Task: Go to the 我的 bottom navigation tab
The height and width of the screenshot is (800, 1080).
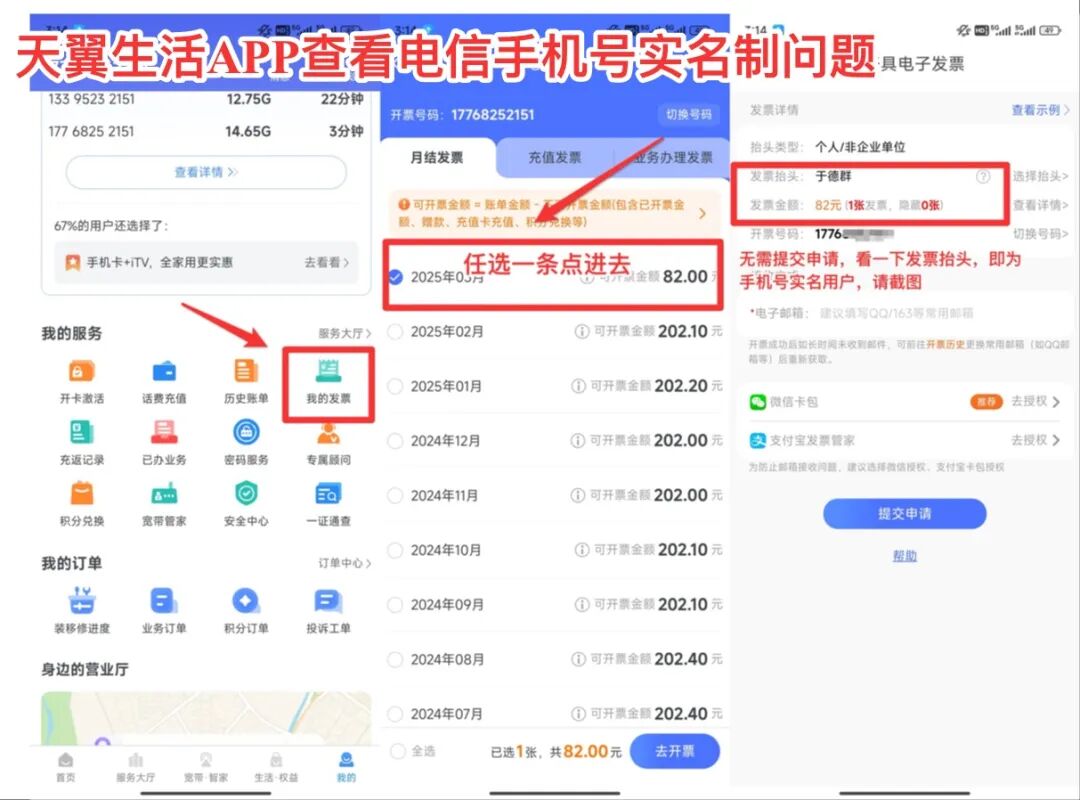Action: [344, 770]
